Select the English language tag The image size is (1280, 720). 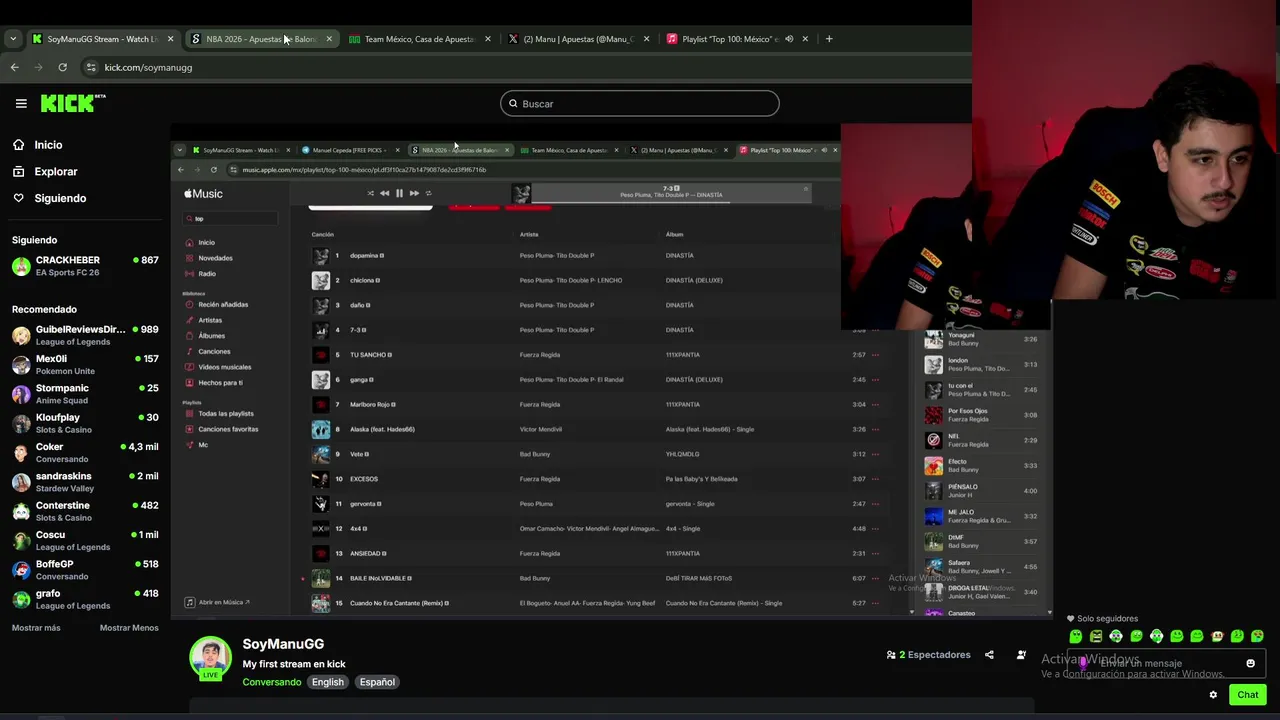327,682
